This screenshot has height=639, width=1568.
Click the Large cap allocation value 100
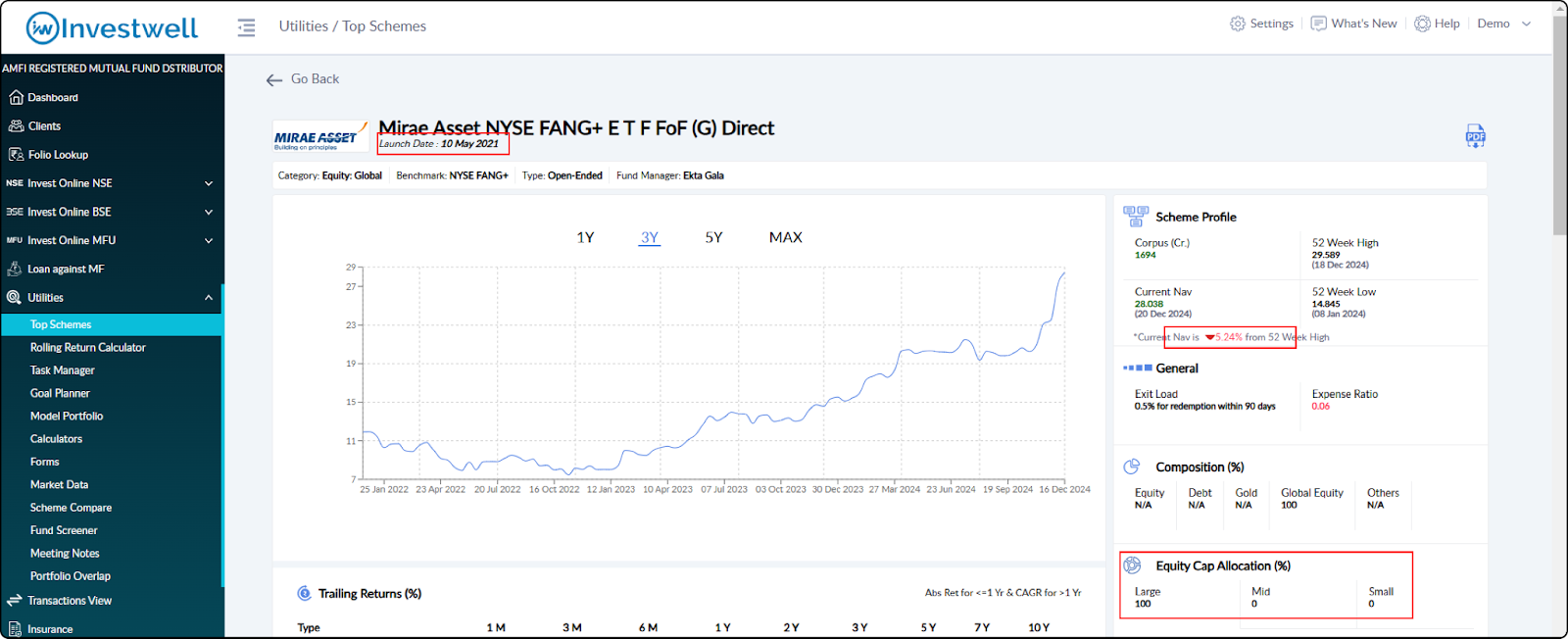[1143, 604]
